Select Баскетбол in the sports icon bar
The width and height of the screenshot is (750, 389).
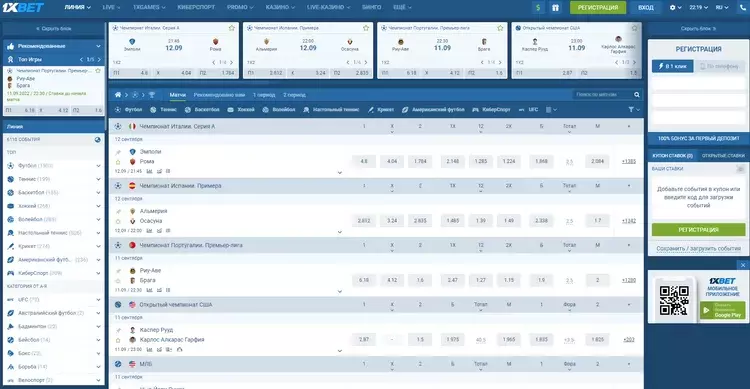pyautogui.click(x=201, y=110)
